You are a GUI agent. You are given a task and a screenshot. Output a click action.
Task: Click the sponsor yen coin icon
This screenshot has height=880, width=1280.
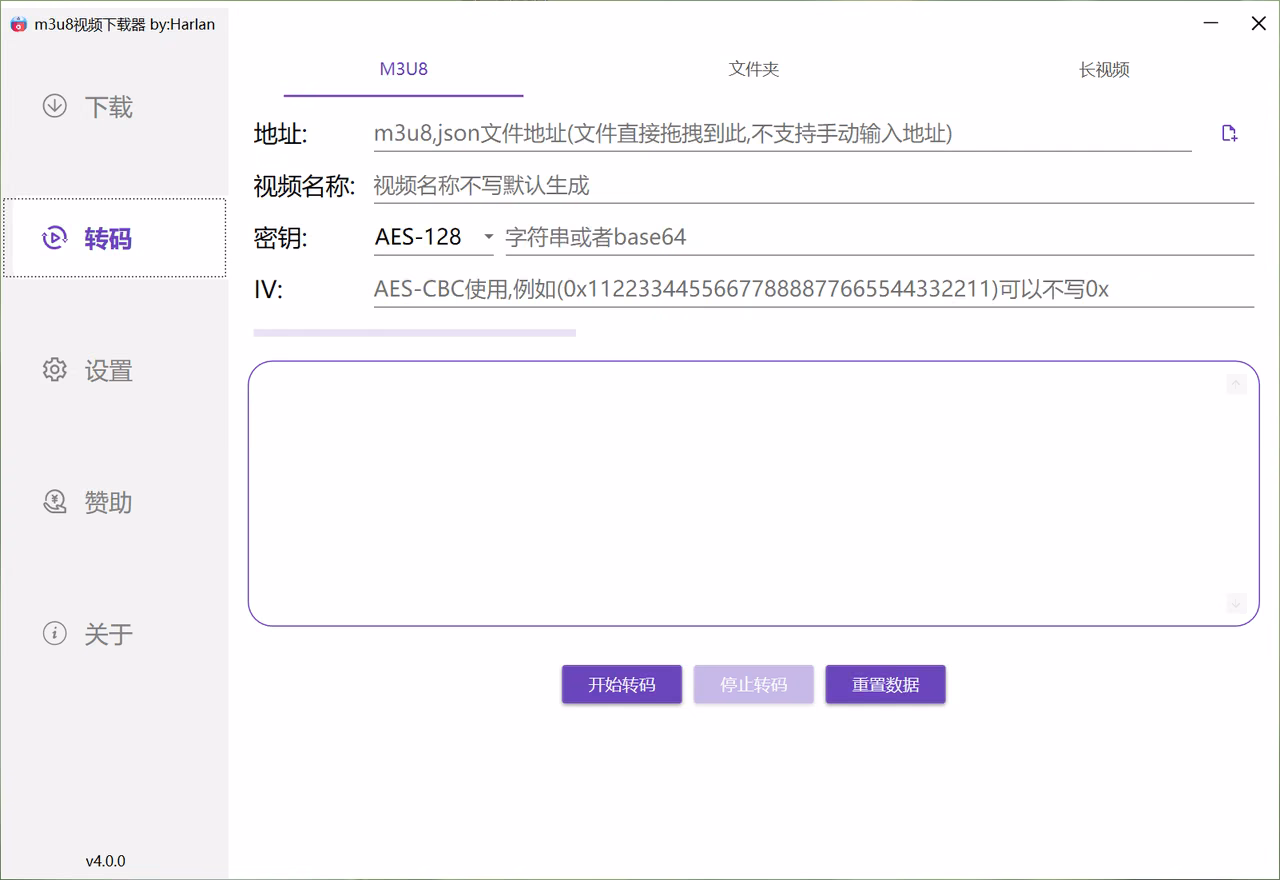(55, 501)
